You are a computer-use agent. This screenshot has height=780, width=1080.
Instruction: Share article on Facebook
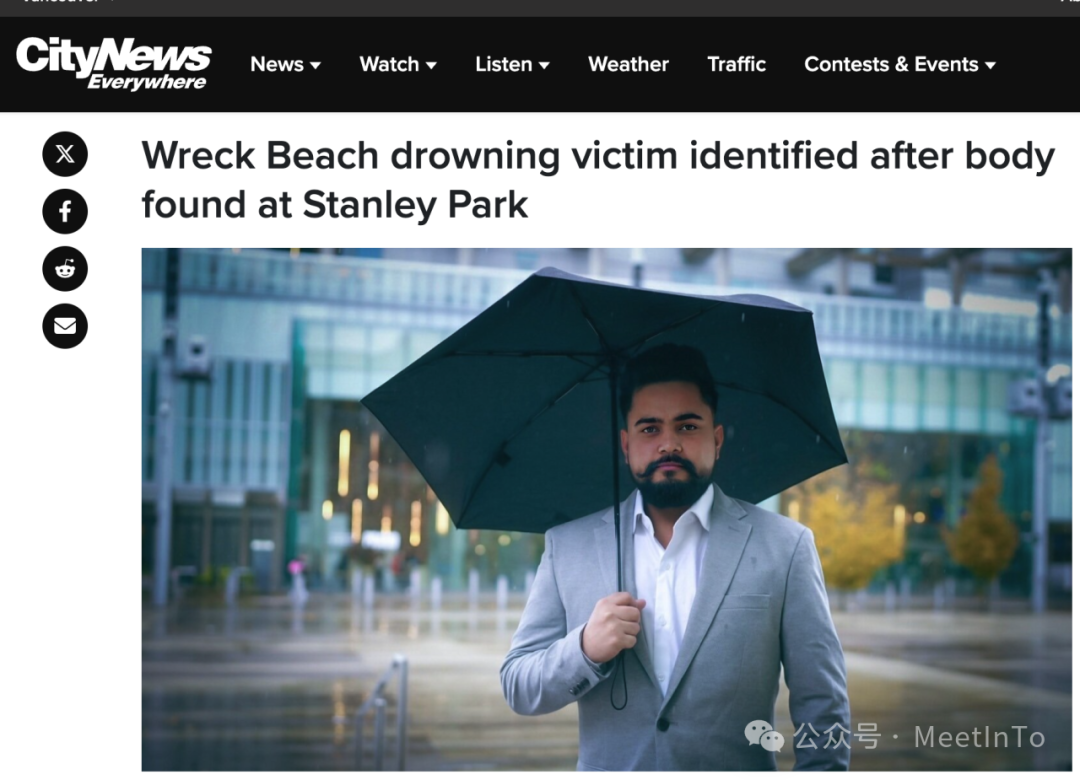pyautogui.click(x=65, y=211)
